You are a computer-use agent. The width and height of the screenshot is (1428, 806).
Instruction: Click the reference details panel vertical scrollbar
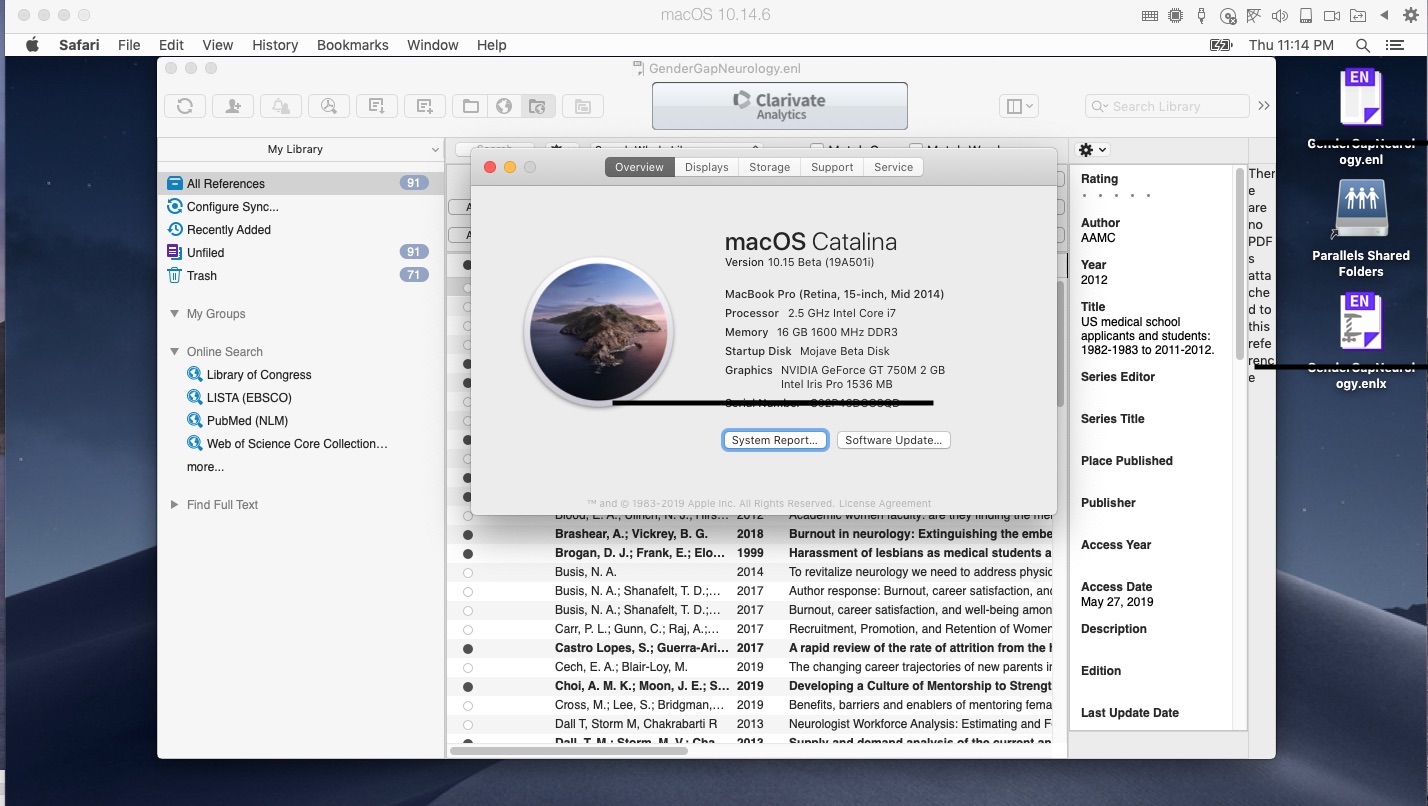click(1241, 265)
